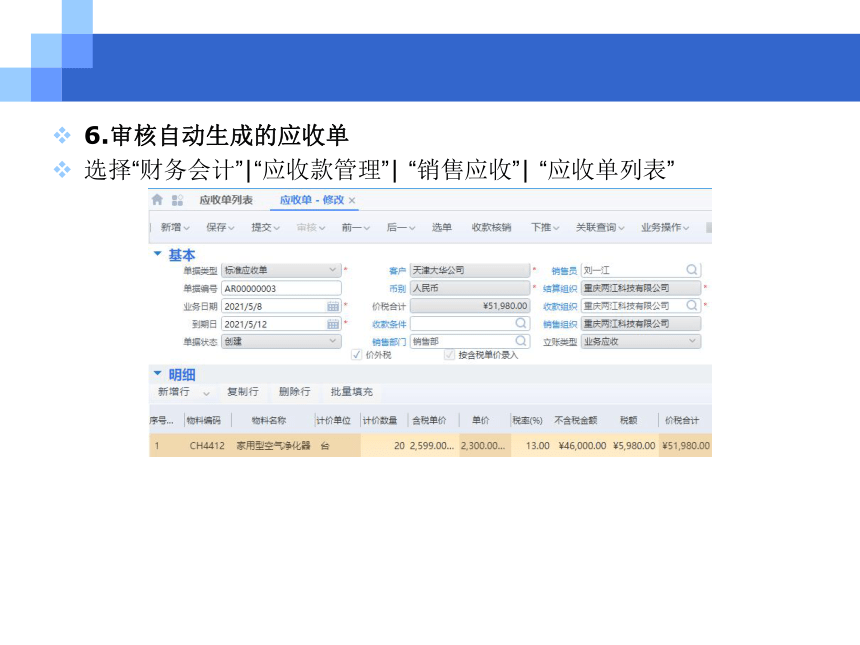Screen dimensions: 860x645
Task: Click the 结算组织 link label
Action: coord(560,288)
